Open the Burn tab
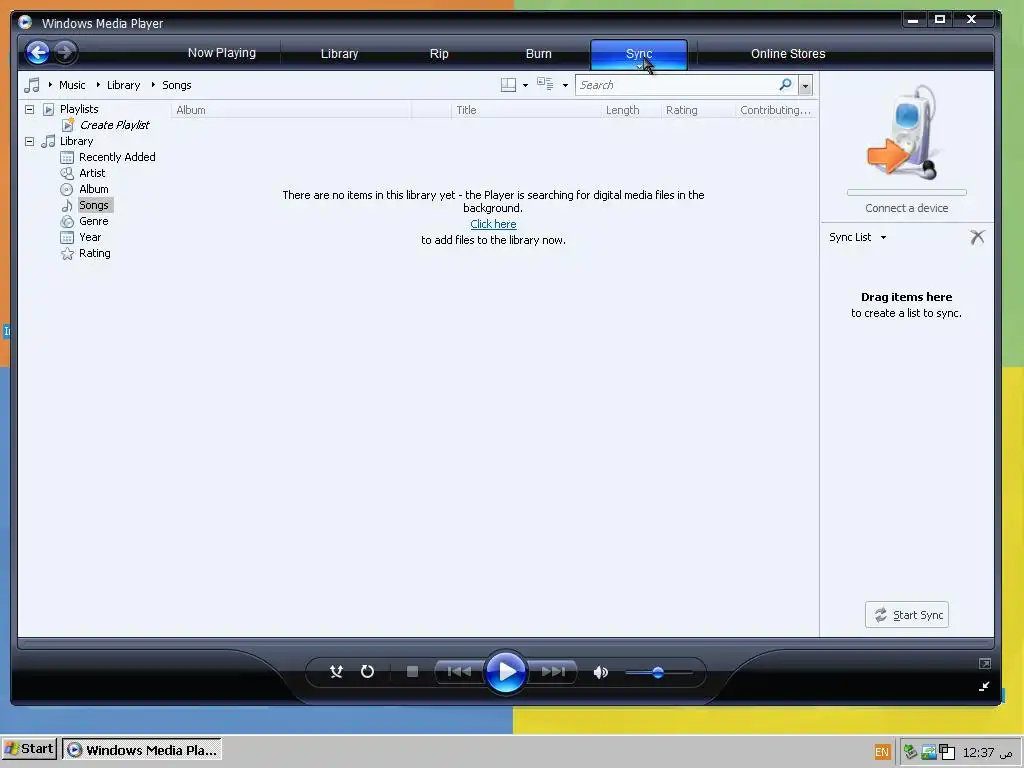The height and width of the screenshot is (768, 1024). [x=539, y=54]
